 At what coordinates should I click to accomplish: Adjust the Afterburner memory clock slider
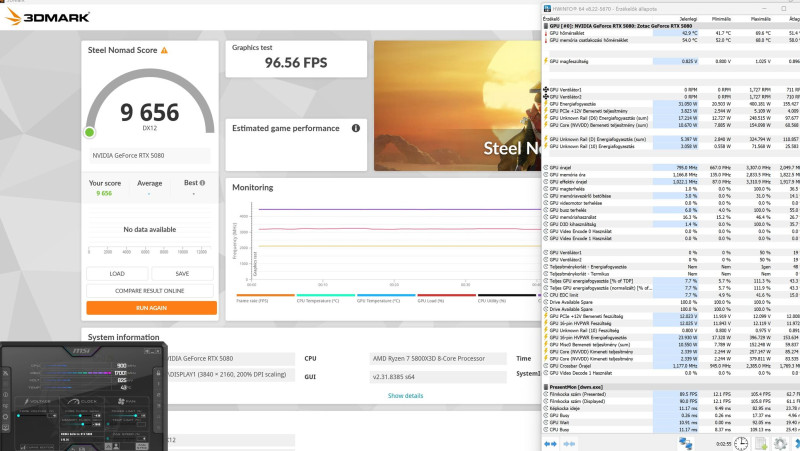coord(78,424)
